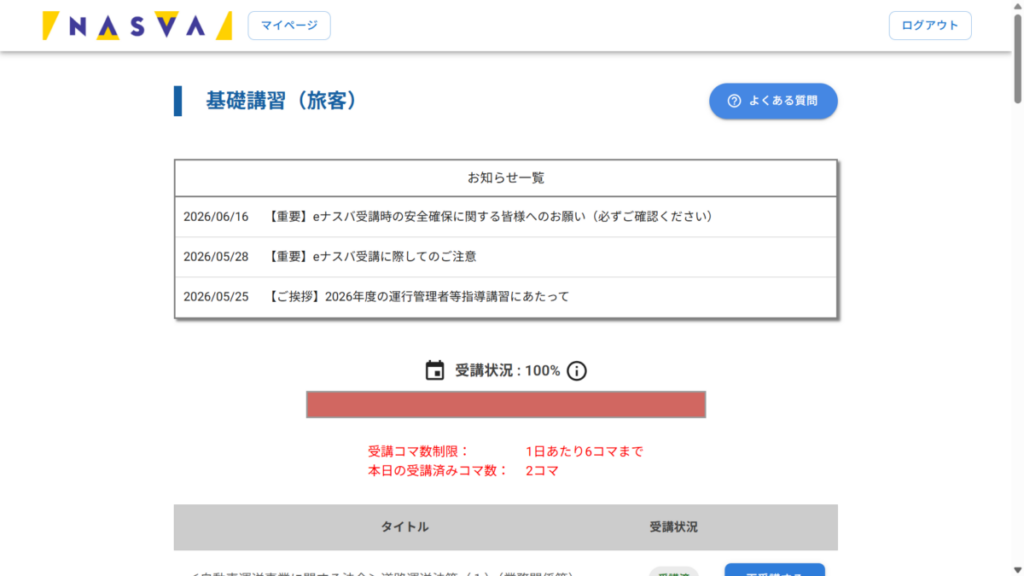Image resolution: width=1024 pixels, height=576 pixels.
Task: Click the calendar icon beside 受講状況
Action: pyautogui.click(x=435, y=370)
